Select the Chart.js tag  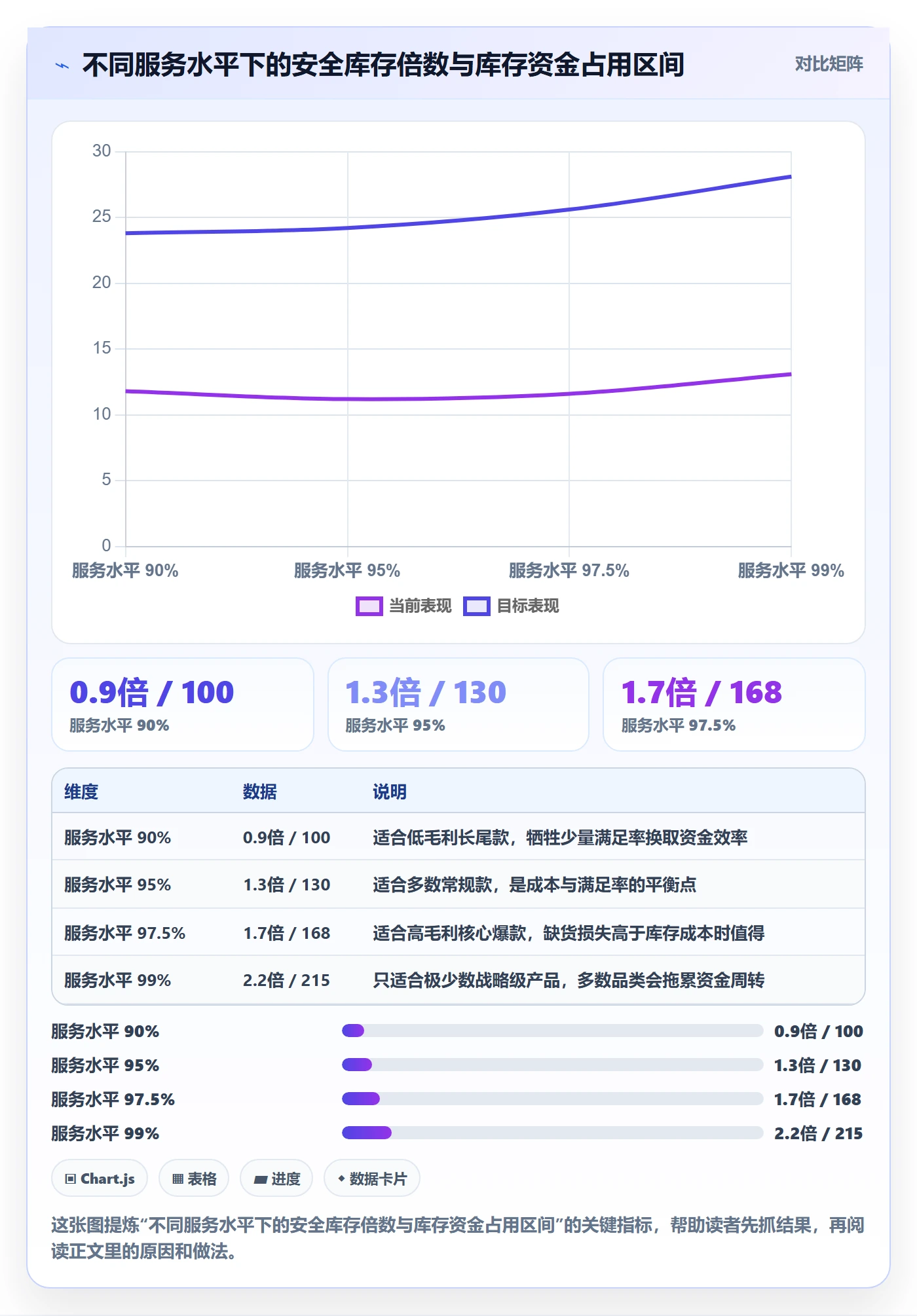tap(100, 1179)
